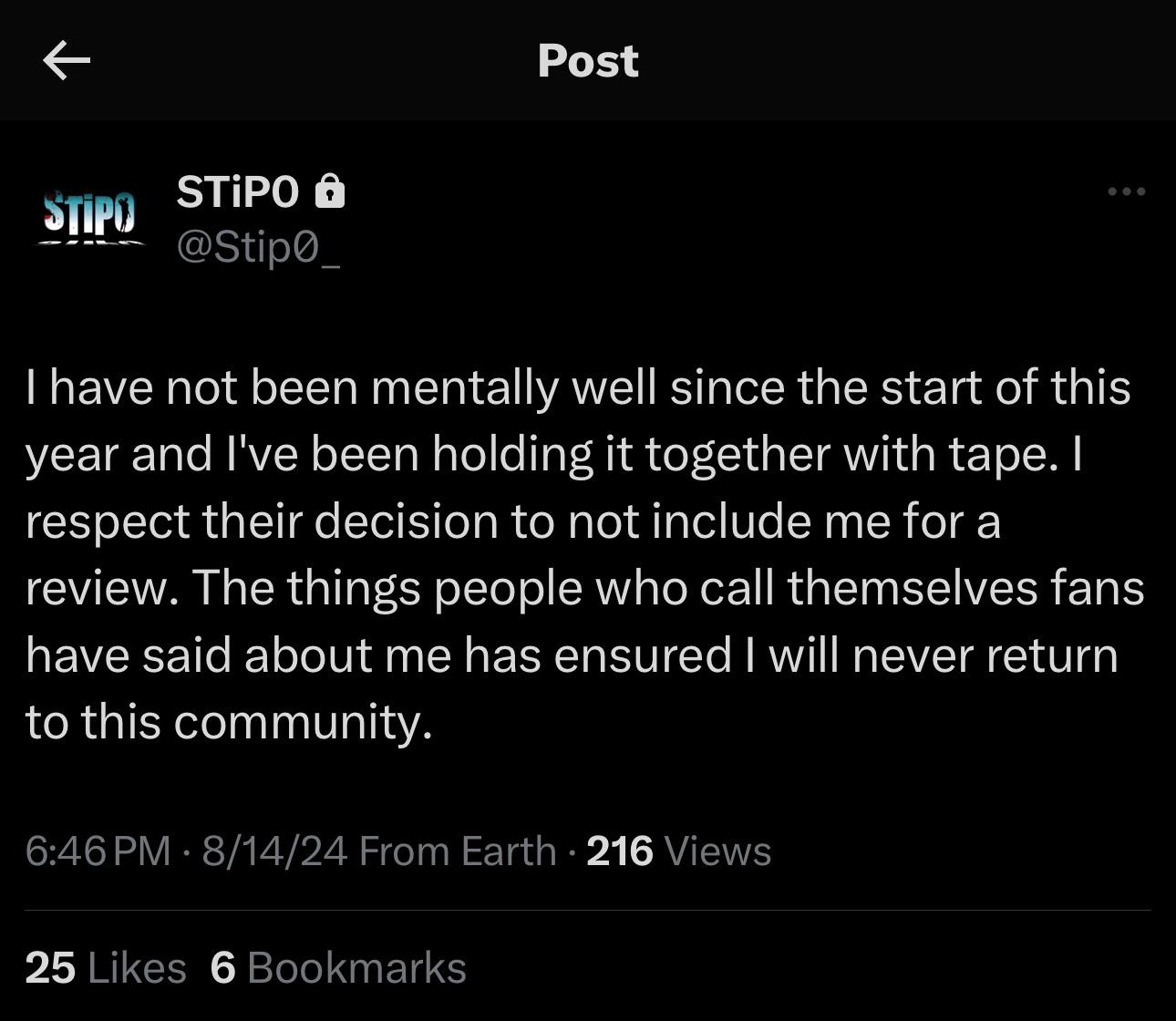The image size is (1176, 1021).
Task: Open the STiPO profile avatar
Action: (x=89, y=216)
